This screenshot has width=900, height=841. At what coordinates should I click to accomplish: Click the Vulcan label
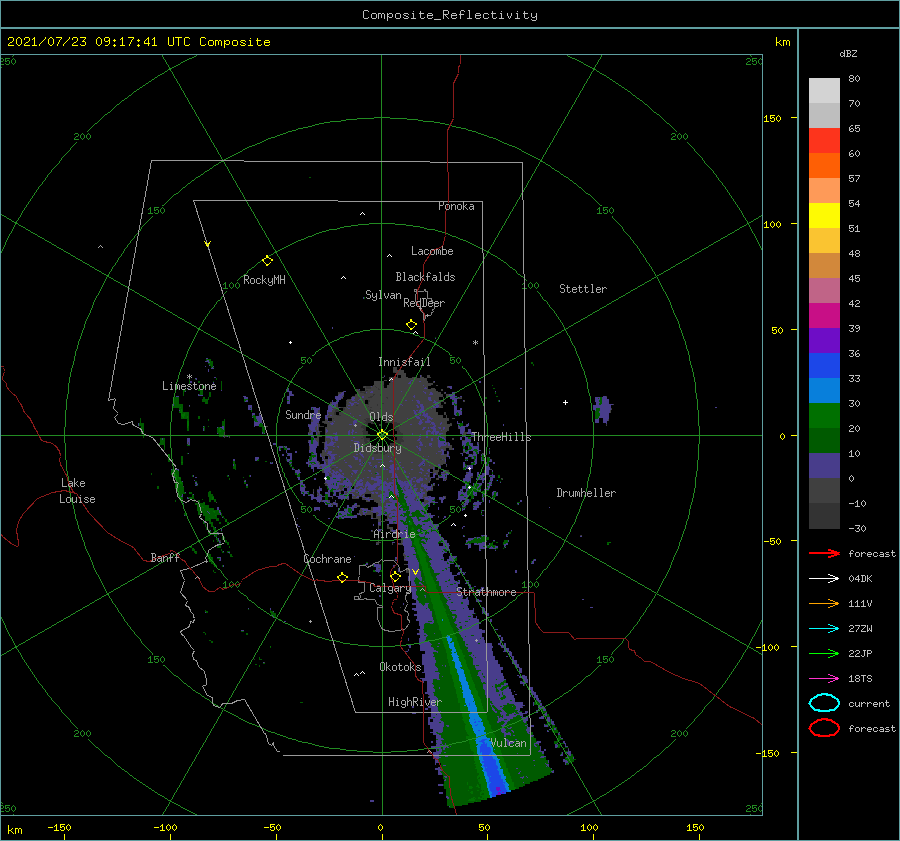(x=508, y=743)
